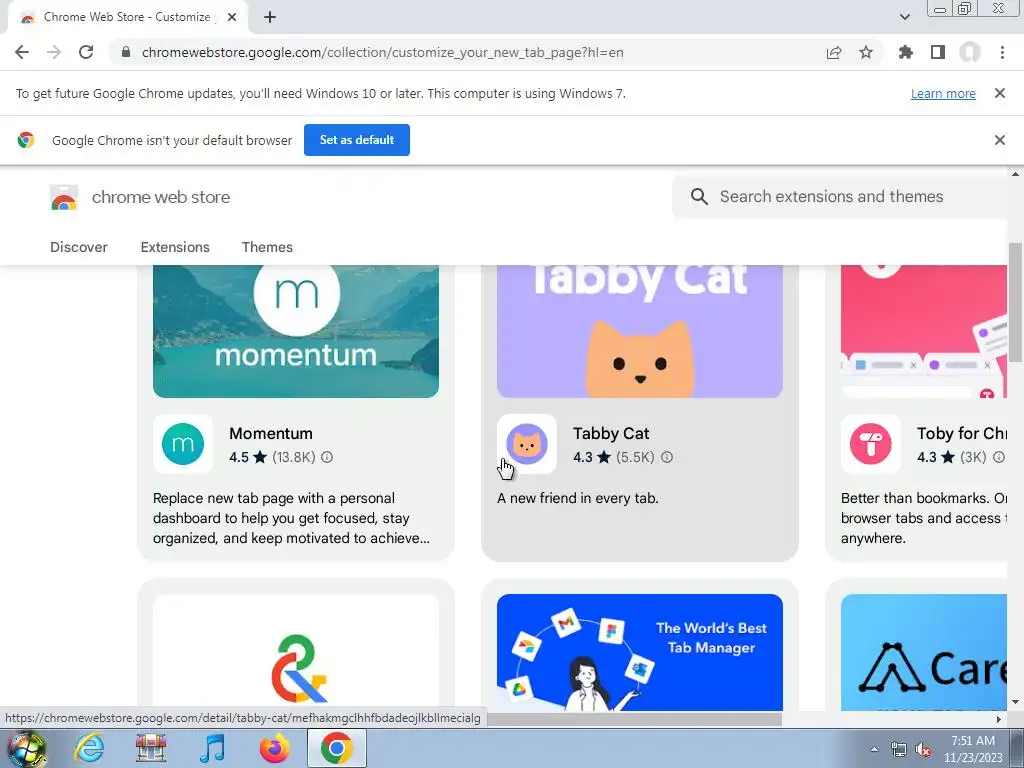The width and height of the screenshot is (1024, 768).
Task: Click 'A new friend in every tab.' text
Action: pyautogui.click(x=577, y=498)
